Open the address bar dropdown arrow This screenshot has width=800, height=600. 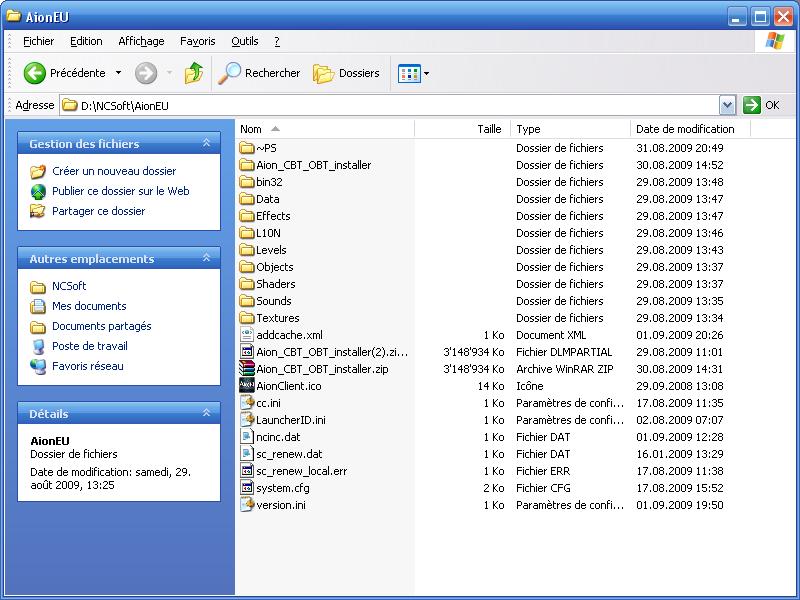[727, 105]
